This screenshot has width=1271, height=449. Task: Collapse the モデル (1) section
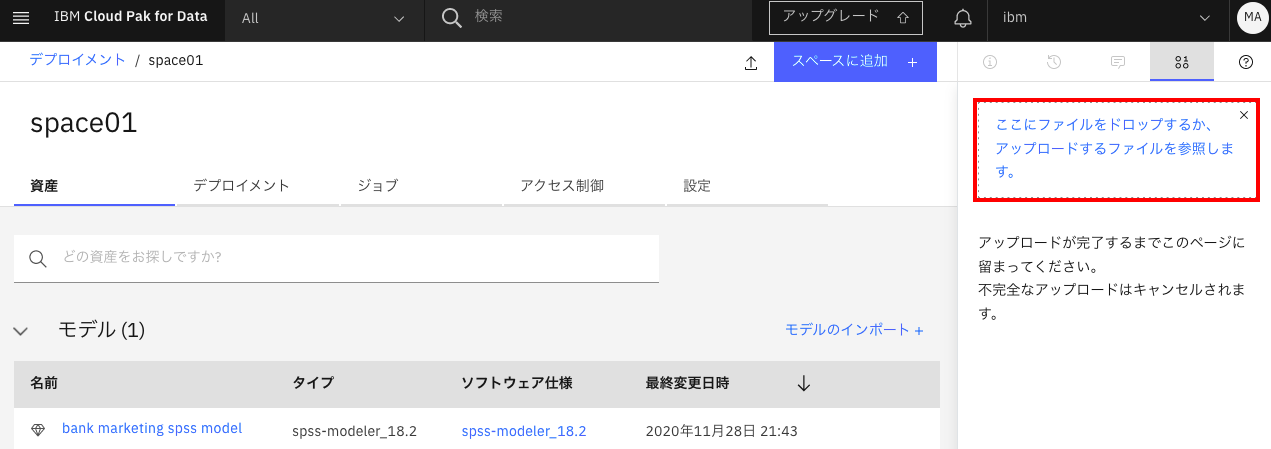coord(21,331)
